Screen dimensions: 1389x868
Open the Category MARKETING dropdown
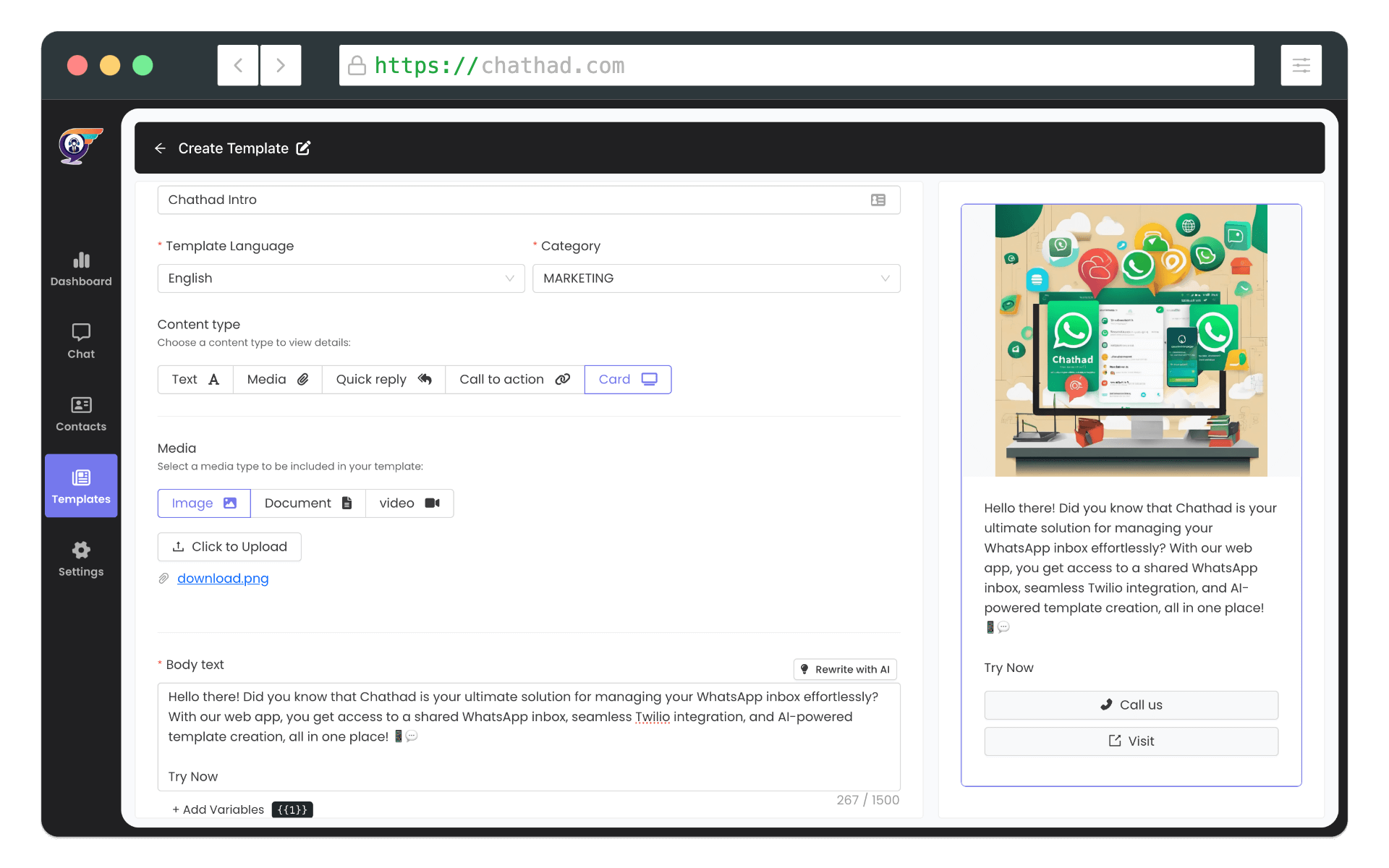point(715,278)
